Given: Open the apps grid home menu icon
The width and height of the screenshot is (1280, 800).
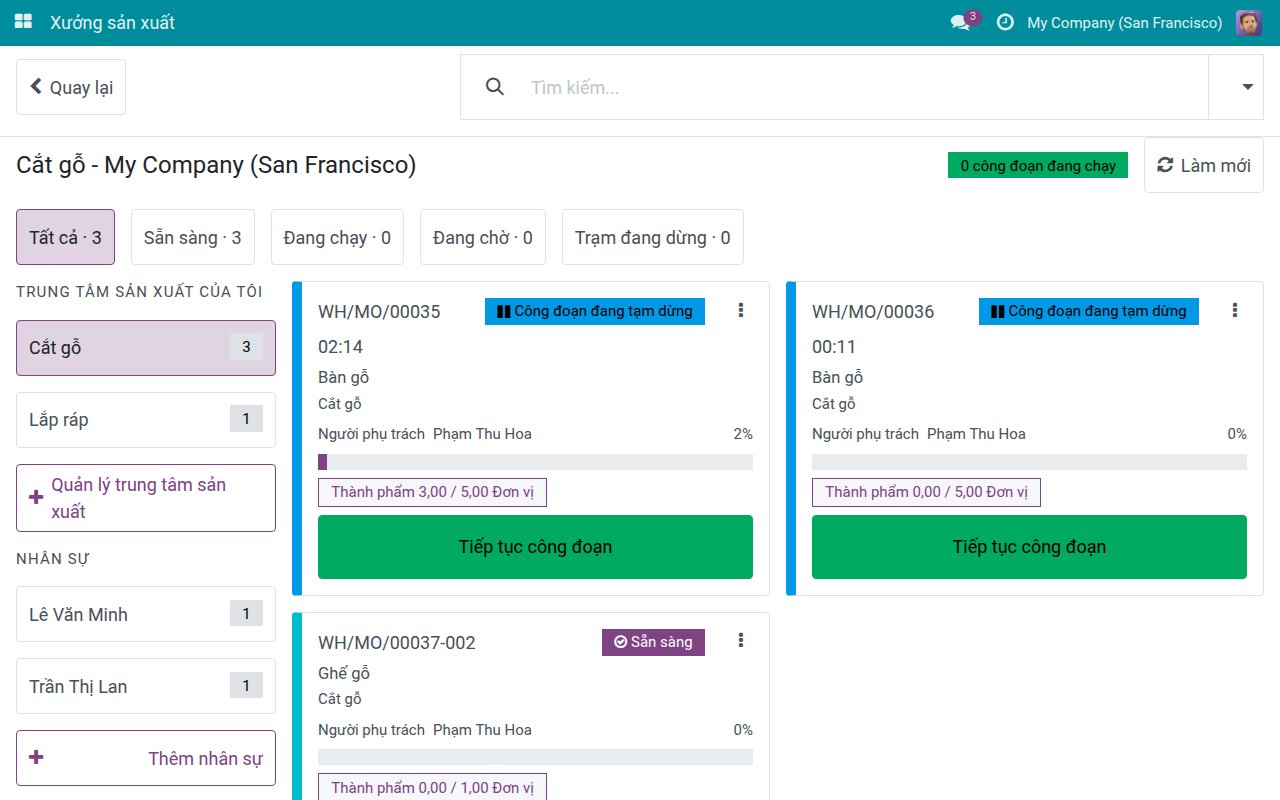Looking at the screenshot, I should [x=23, y=22].
